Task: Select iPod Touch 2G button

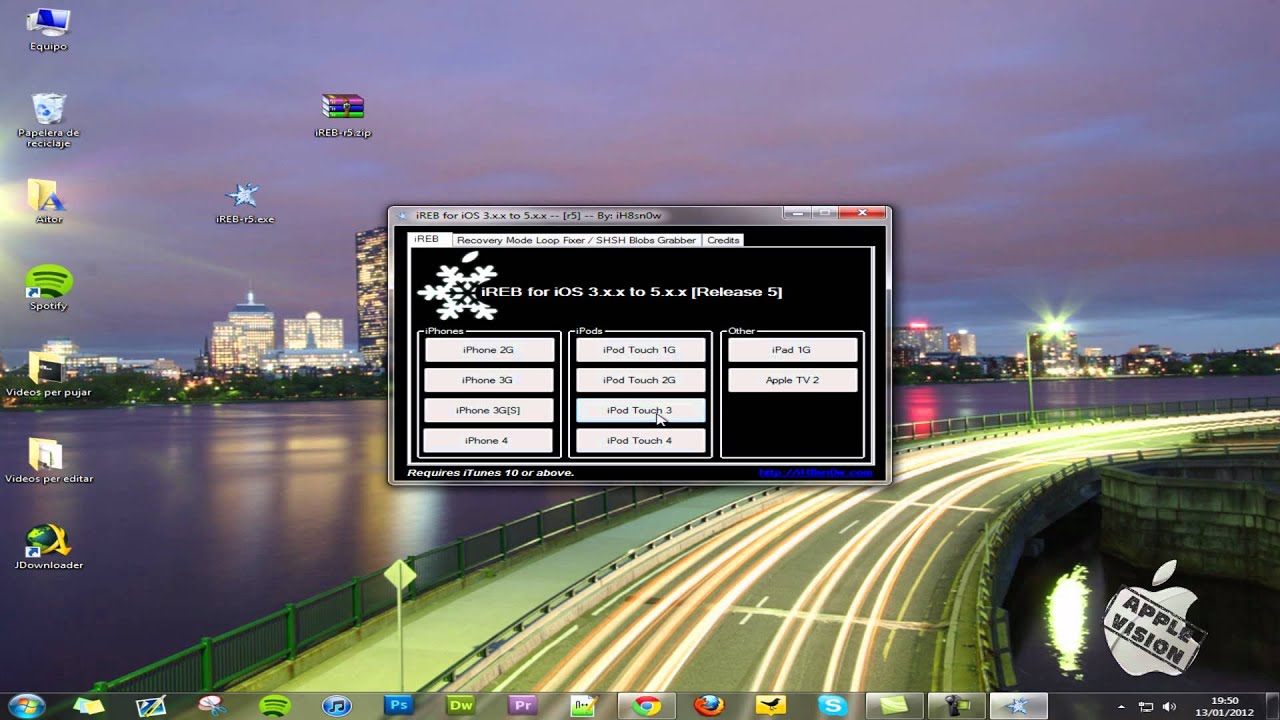Action: [640, 380]
